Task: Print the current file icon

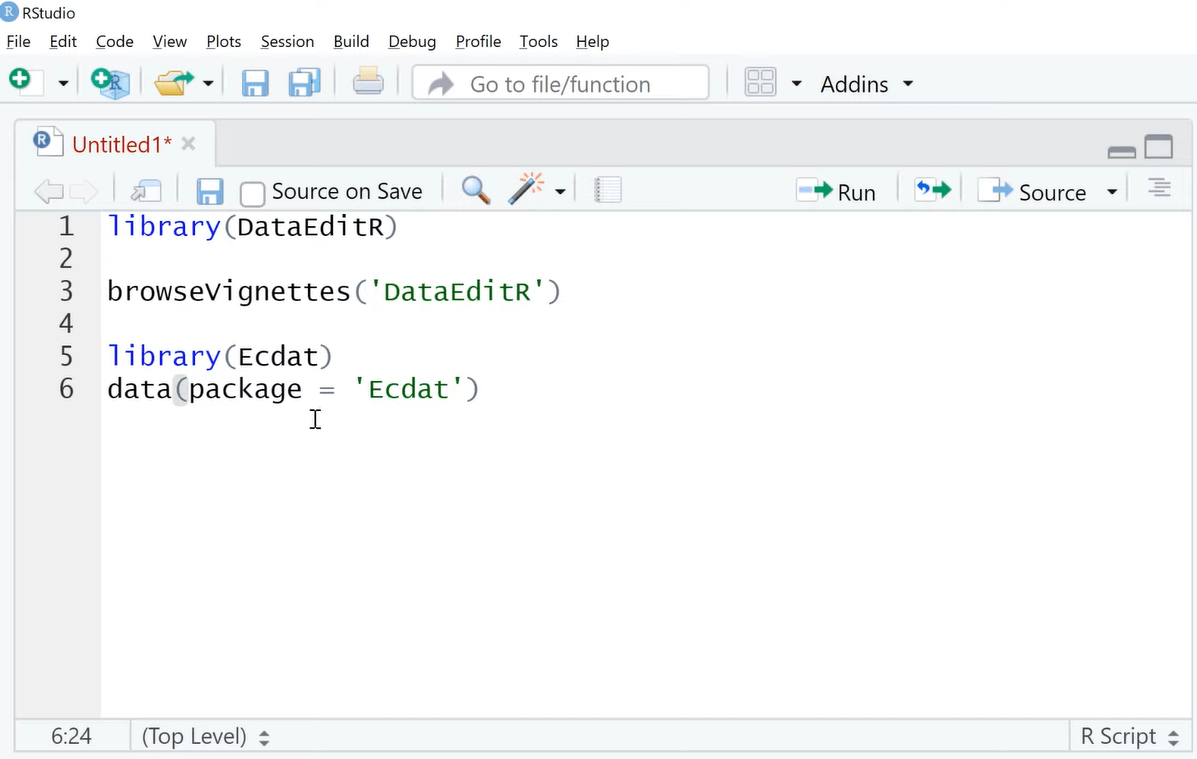Action: pos(368,82)
